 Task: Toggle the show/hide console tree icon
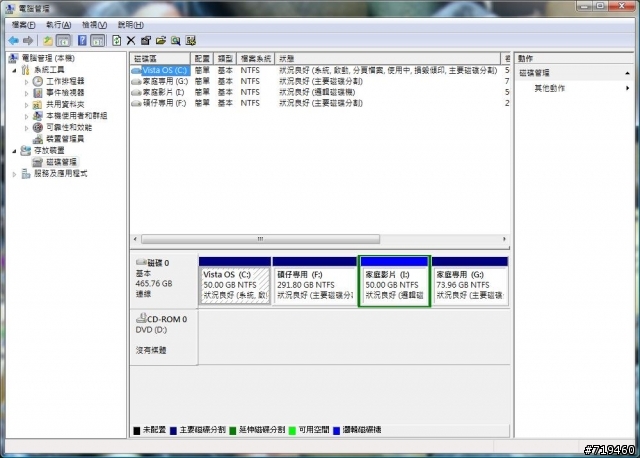63,40
